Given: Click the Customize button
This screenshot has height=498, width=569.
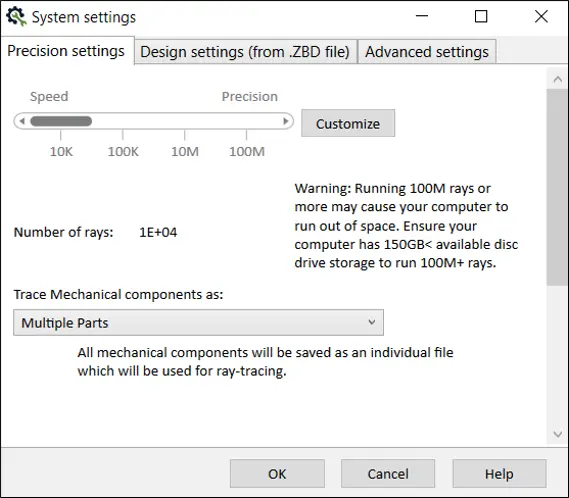Looking at the screenshot, I should pyautogui.click(x=348, y=123).
